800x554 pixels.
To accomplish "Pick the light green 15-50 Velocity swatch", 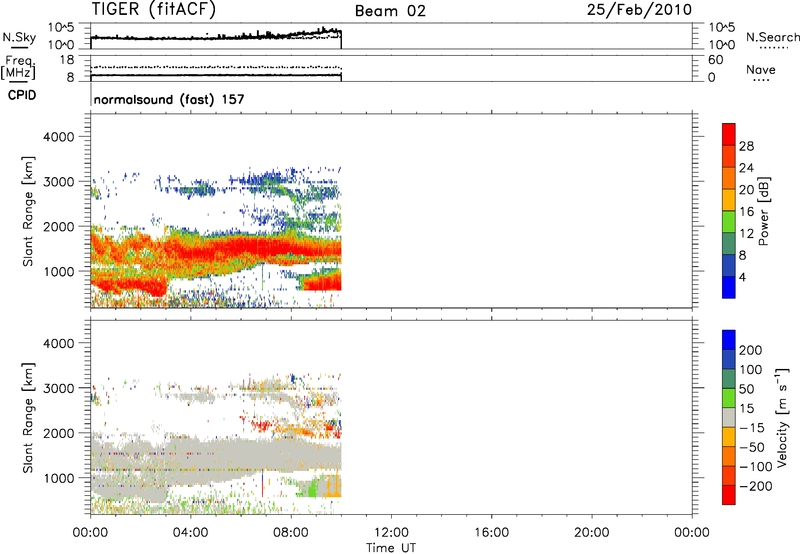I will tap(729, 398).
